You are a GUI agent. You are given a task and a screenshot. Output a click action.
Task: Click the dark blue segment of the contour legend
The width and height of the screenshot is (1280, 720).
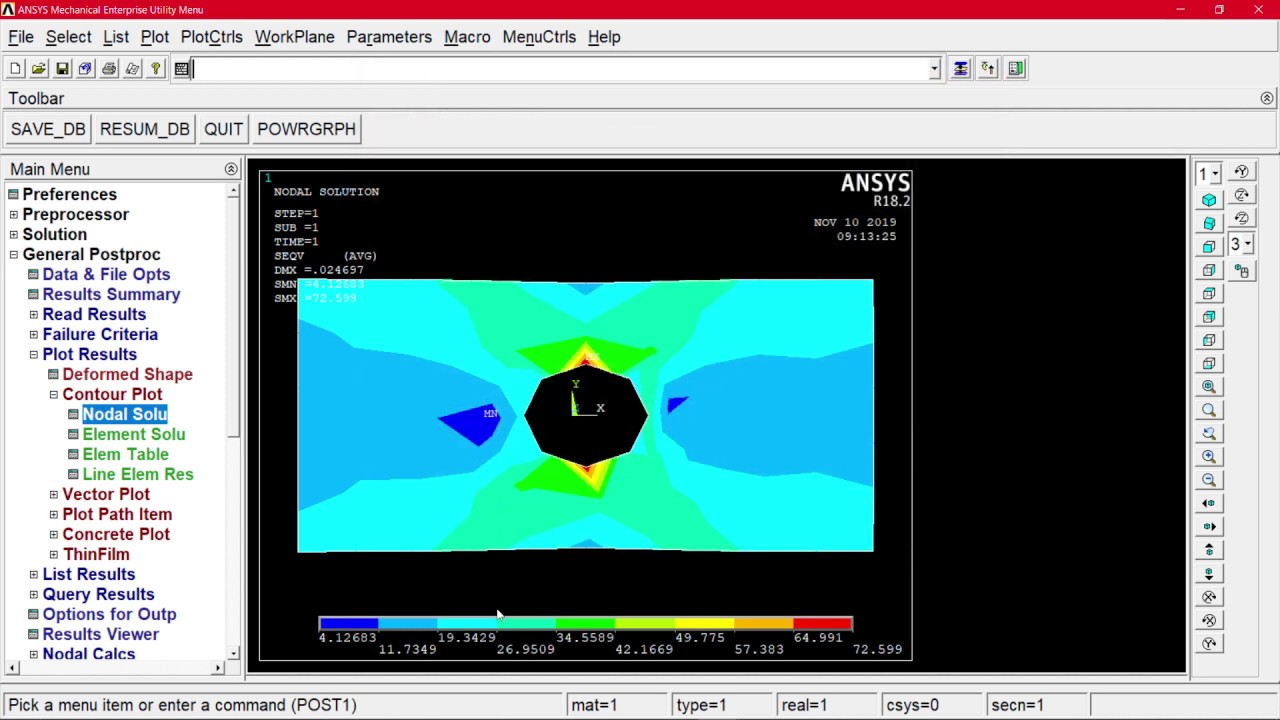[348, 624]
